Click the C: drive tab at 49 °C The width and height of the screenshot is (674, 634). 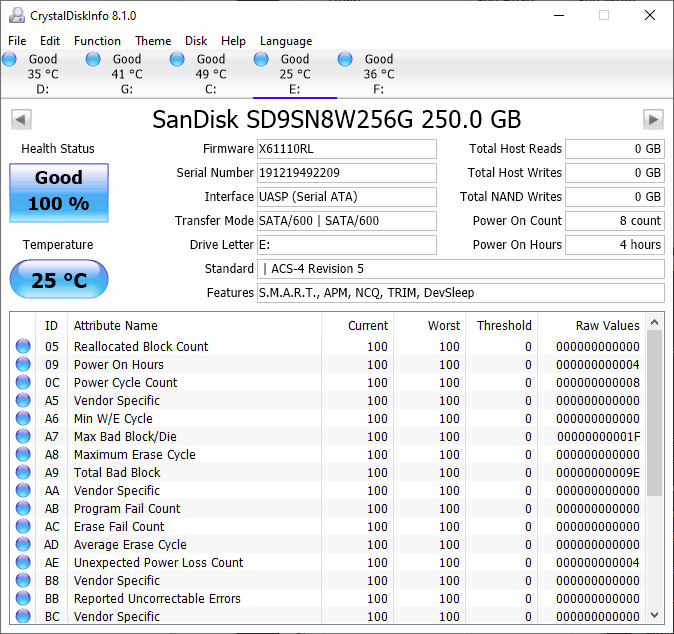(x=211, y=74)
